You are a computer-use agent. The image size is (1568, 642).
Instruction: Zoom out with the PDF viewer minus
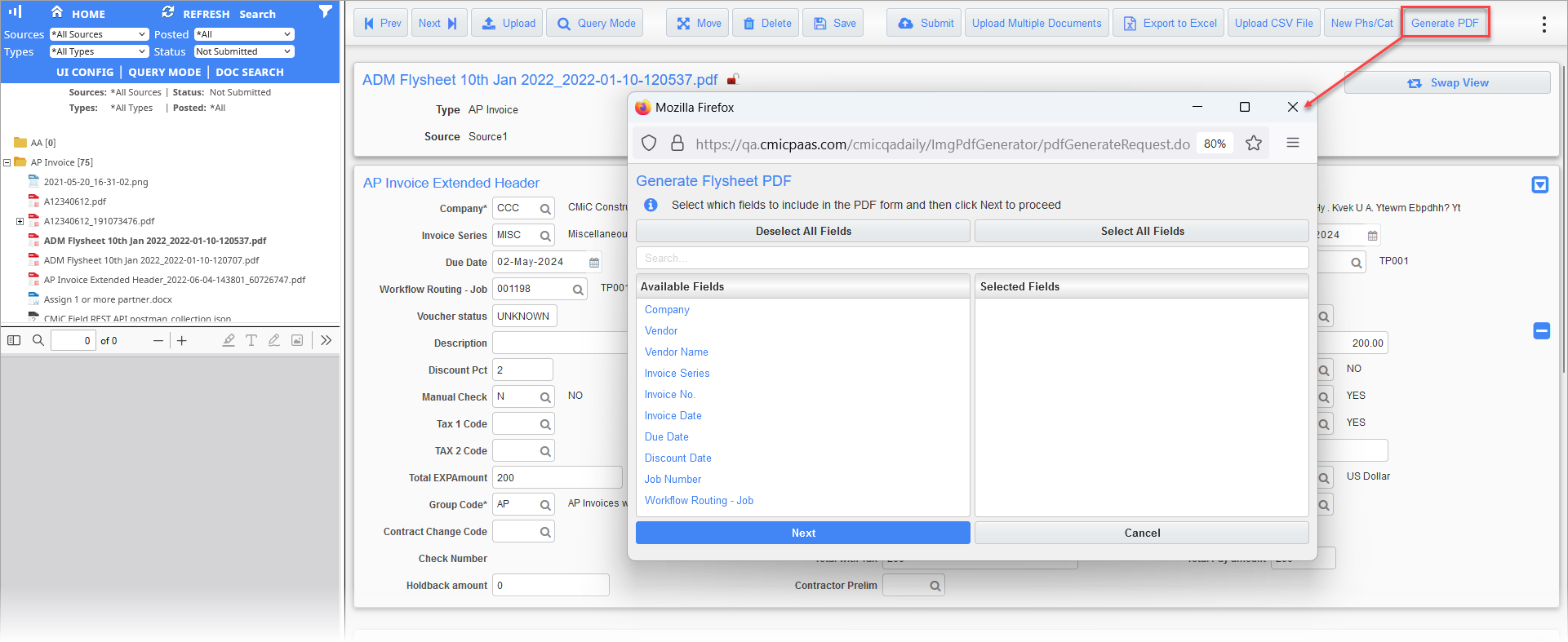158,340
